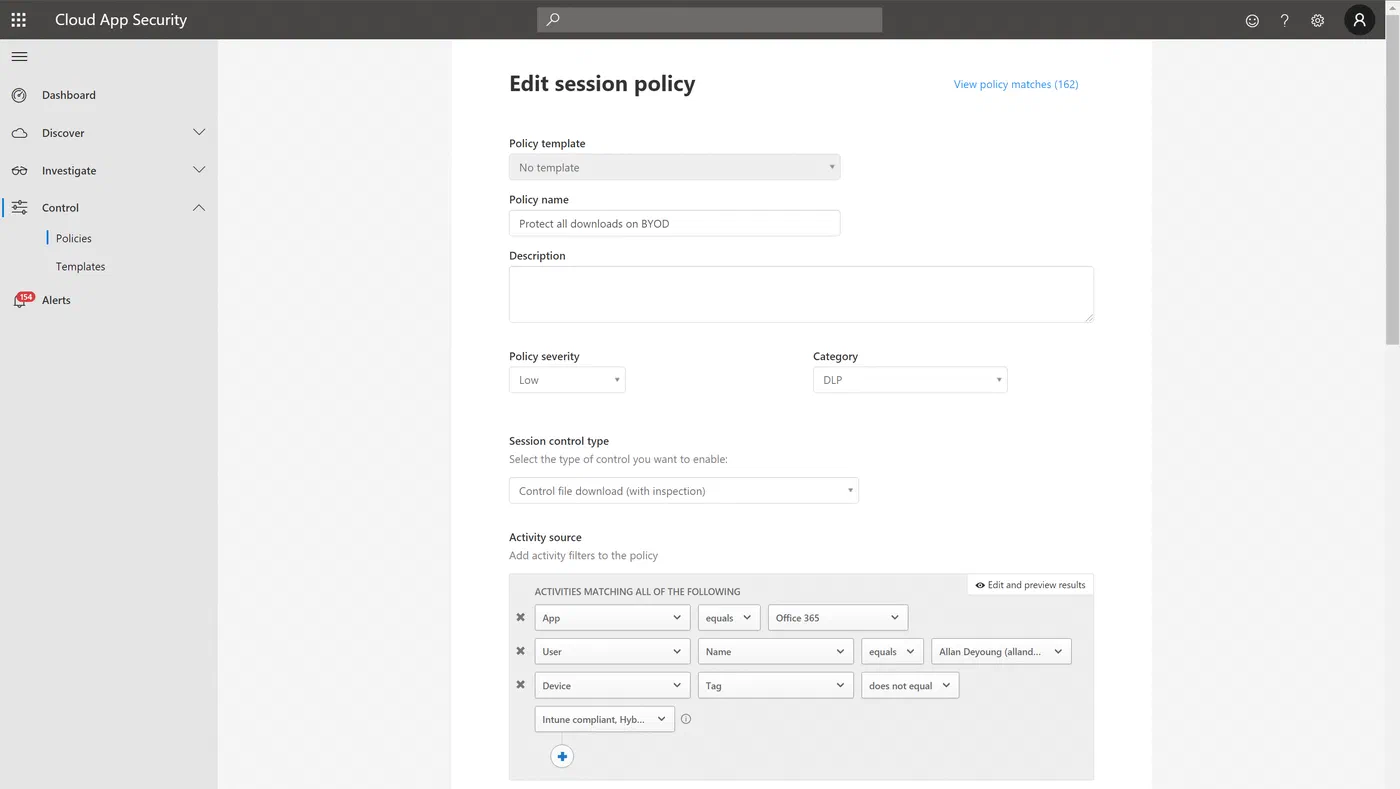The image size is (1400, 789).
Task: Open the user account avatar
Action: tap(1360, 20)
